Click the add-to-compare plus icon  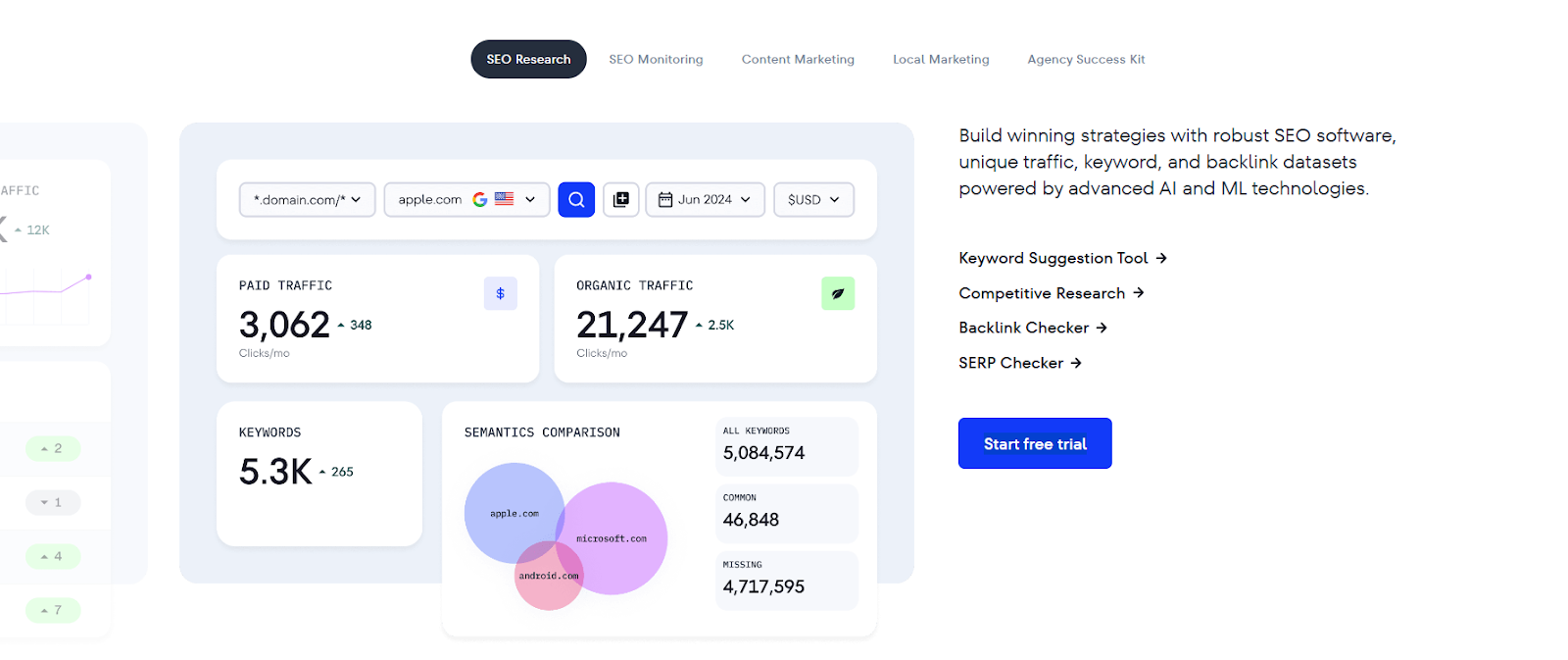click(x=621, y=199)
